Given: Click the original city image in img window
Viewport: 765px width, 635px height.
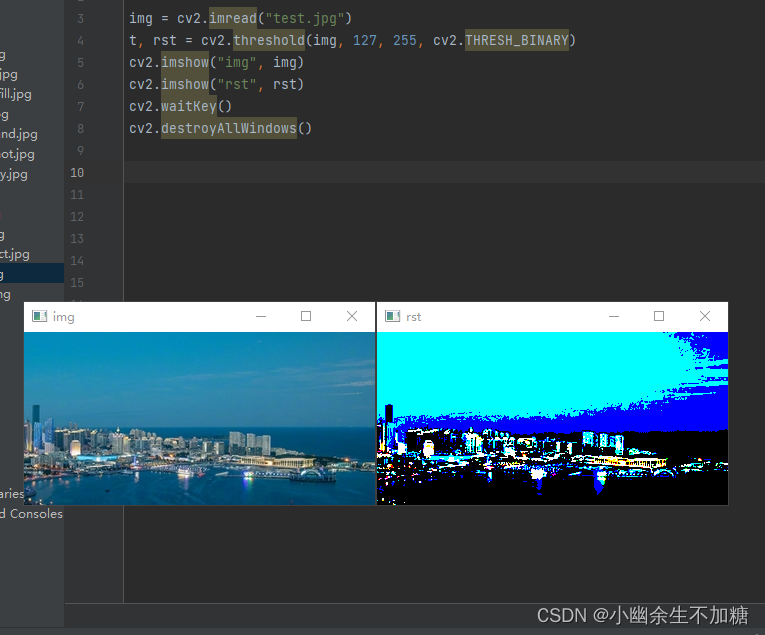Looking at the screenshot, I should pyautogui.click(x=200, y=418).
